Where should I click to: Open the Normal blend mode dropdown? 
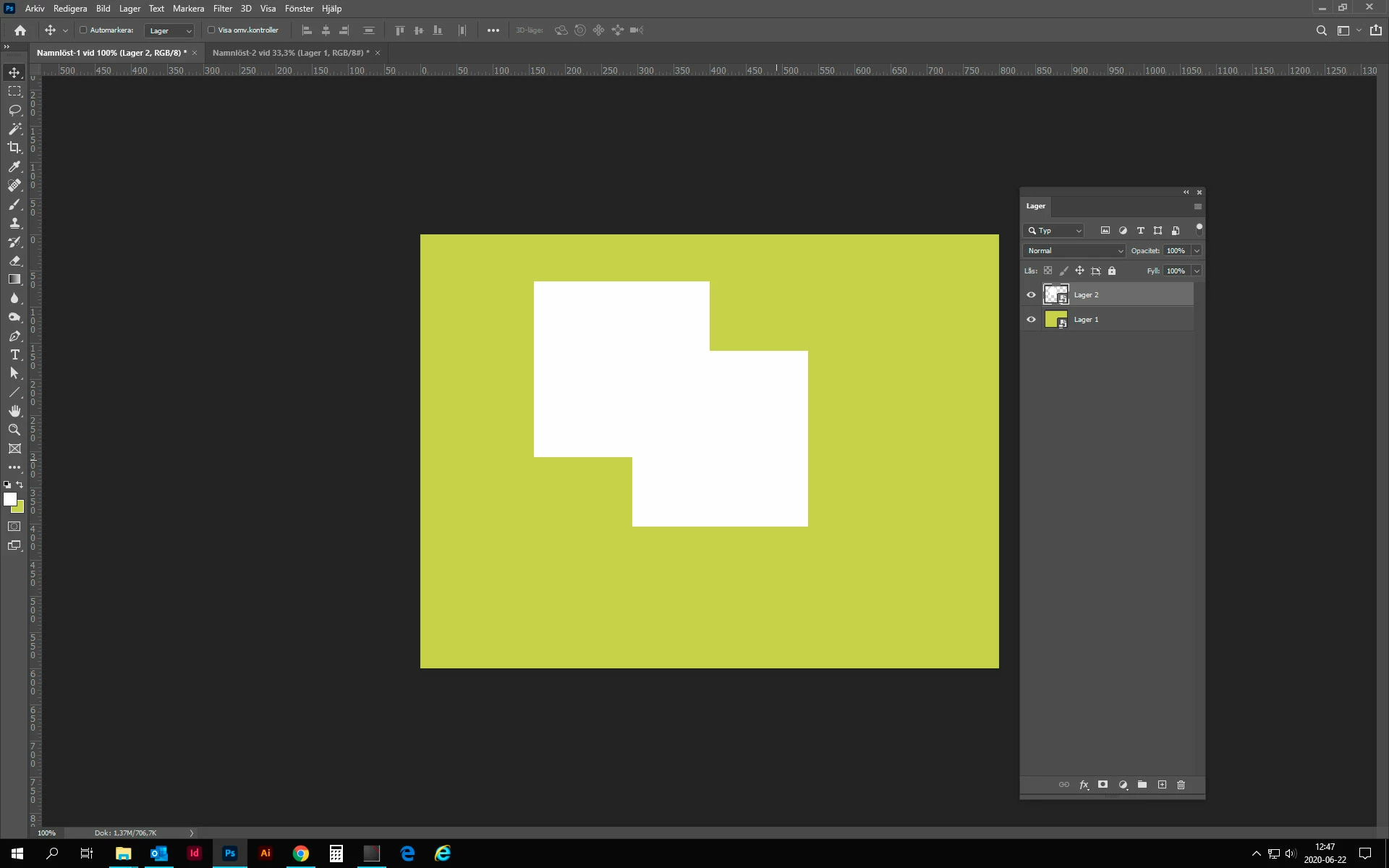[1074, 251]
